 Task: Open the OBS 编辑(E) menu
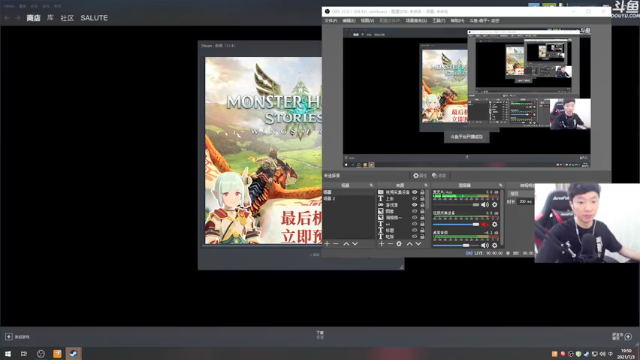coord(349,21)
